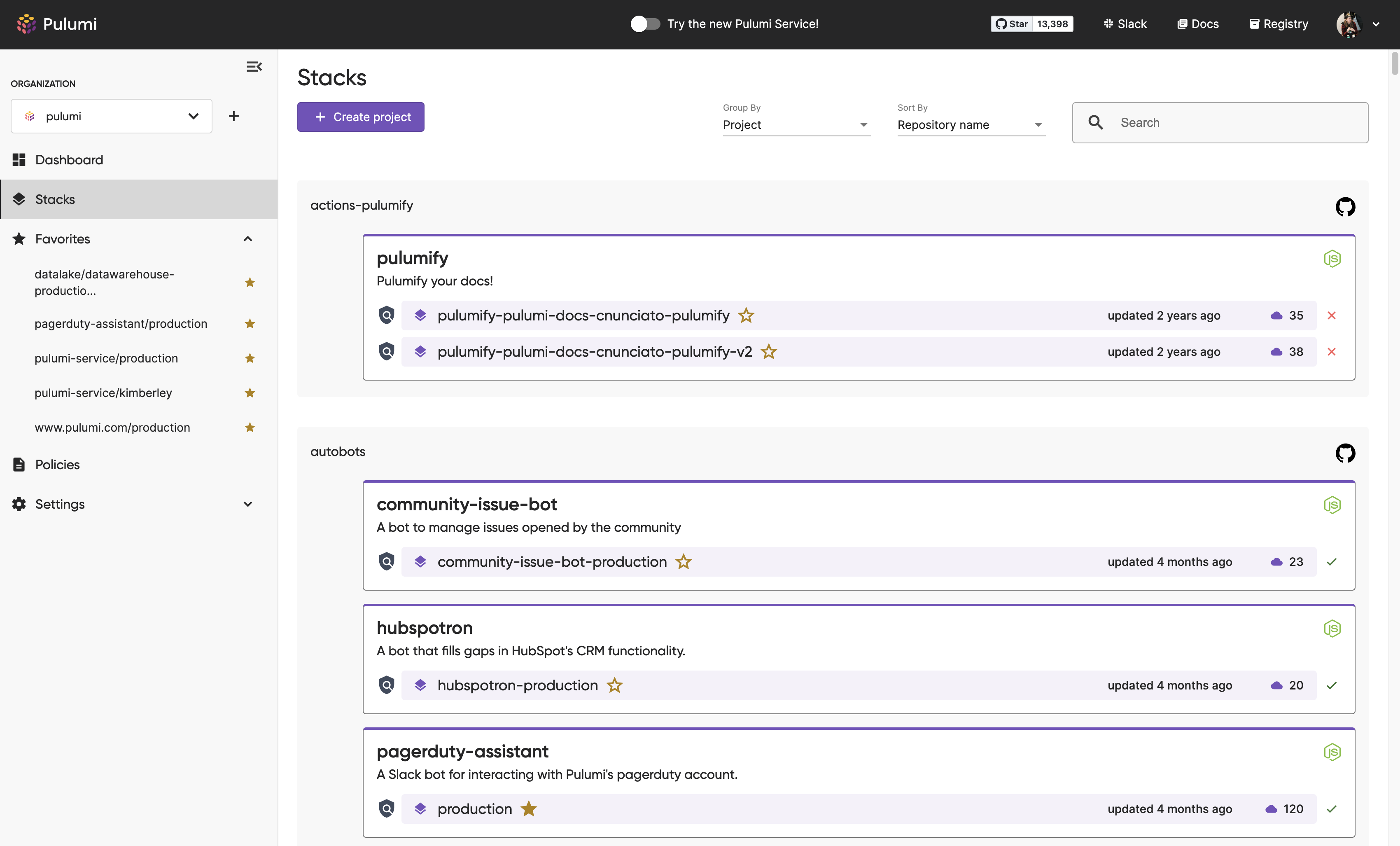Click the shield icon beside pulumify-pulumi-docs-cnunciato-pulumify
This screenshot has width=1400, height=846.
pos(386,315)
